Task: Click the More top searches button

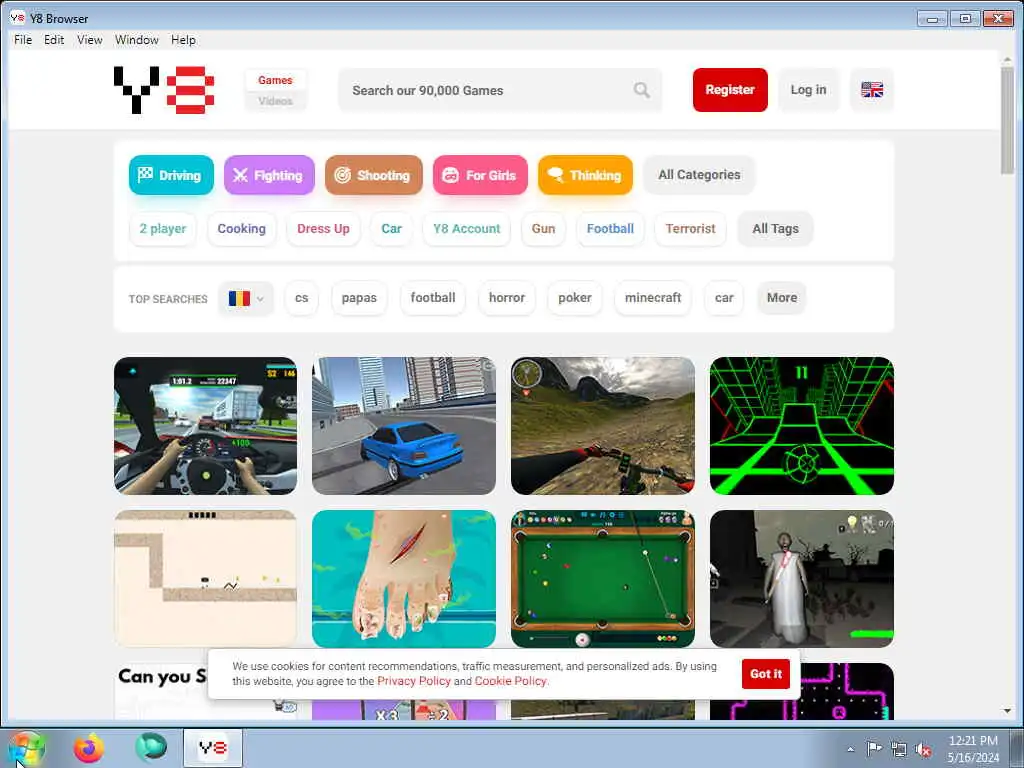Action: pyautogui.click(x=782, y=298)
